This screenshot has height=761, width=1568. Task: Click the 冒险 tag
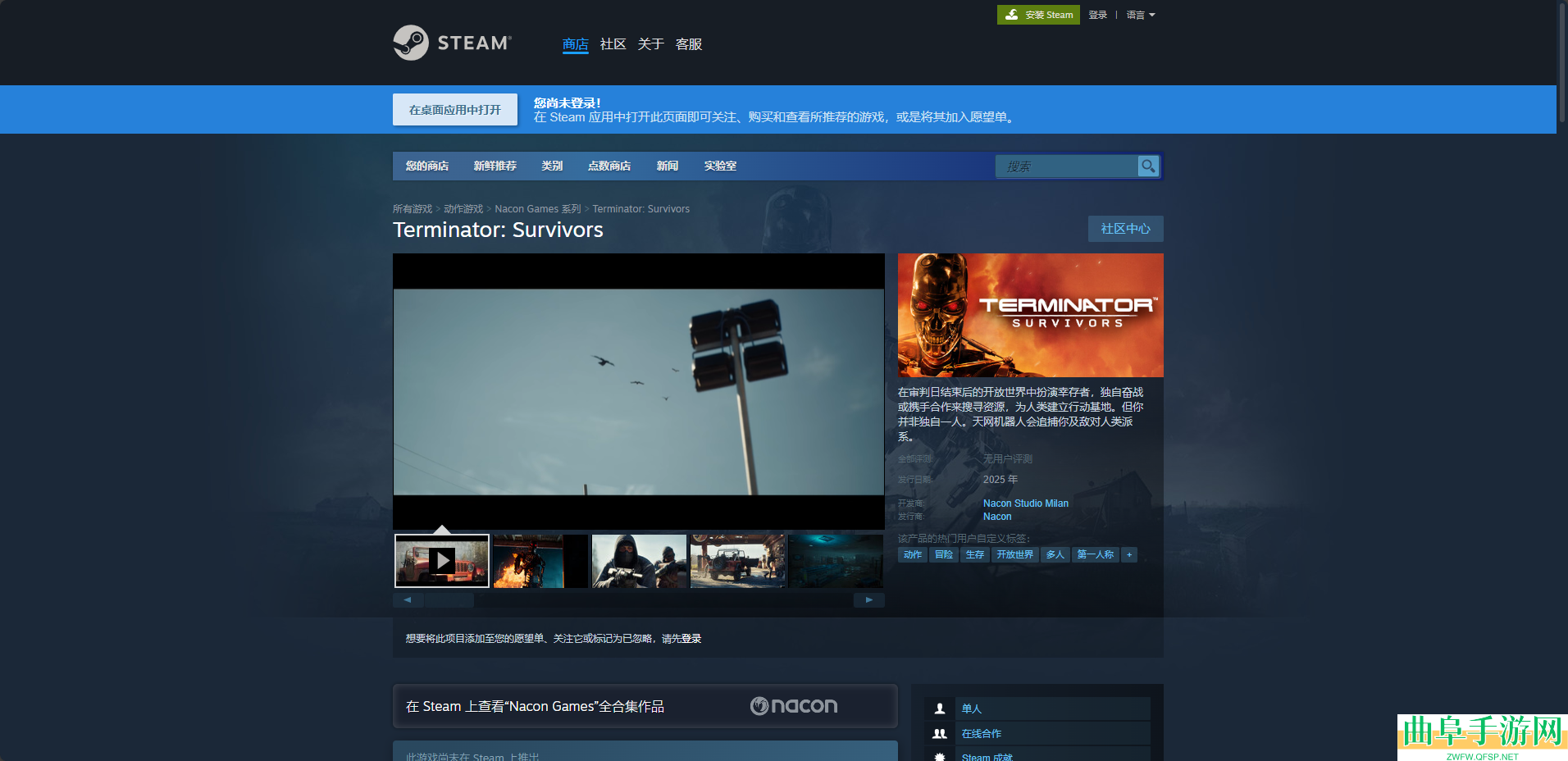coord(944,555)
